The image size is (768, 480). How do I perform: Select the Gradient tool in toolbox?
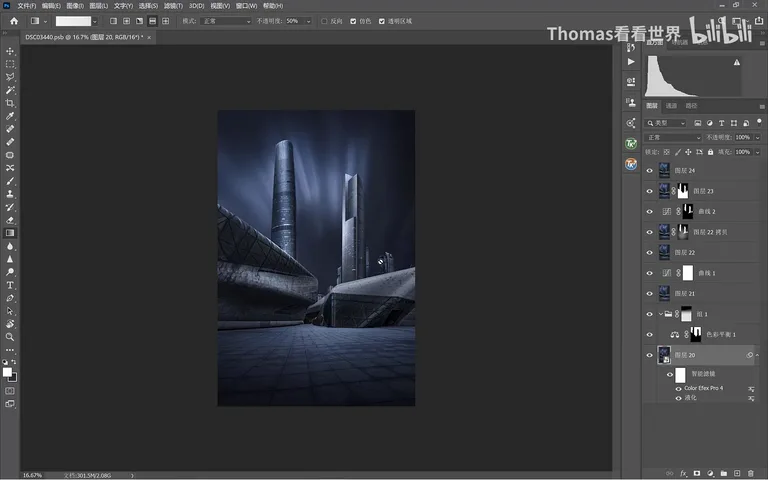[x=10, y=233]
